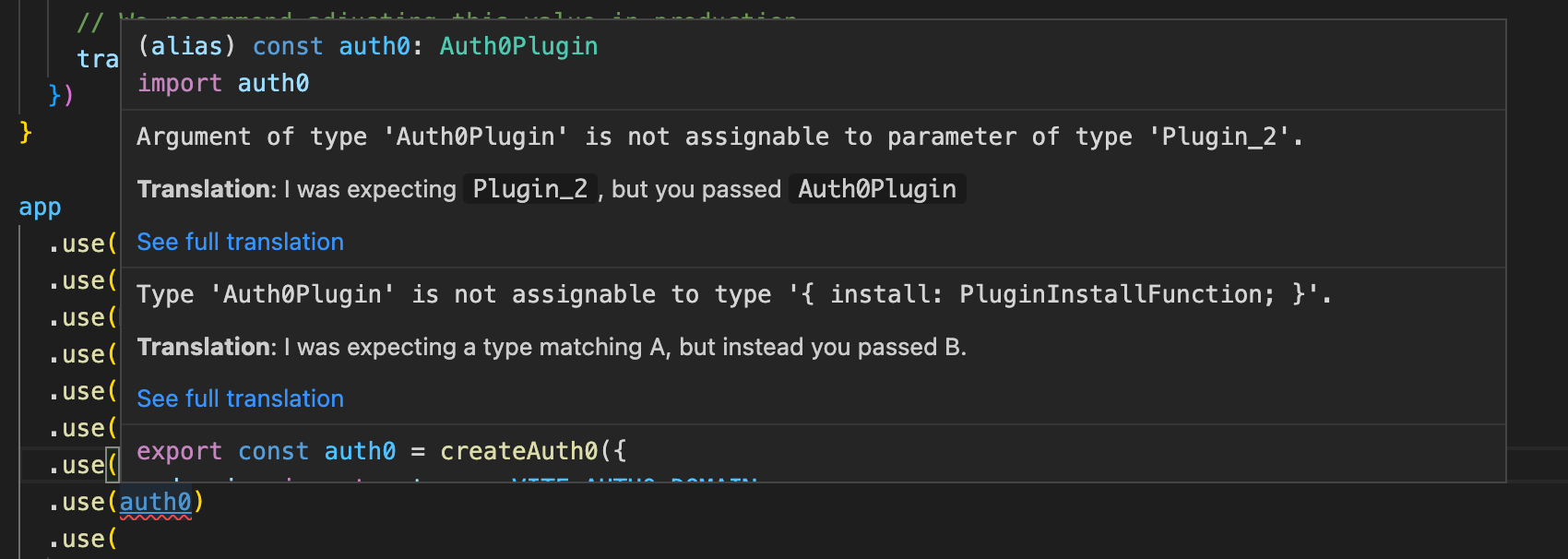Click the '(alias) const auth0: Auth0Plugin' declaration
The height and width of the screenshot is (559, 1568).
coord(366,45)
